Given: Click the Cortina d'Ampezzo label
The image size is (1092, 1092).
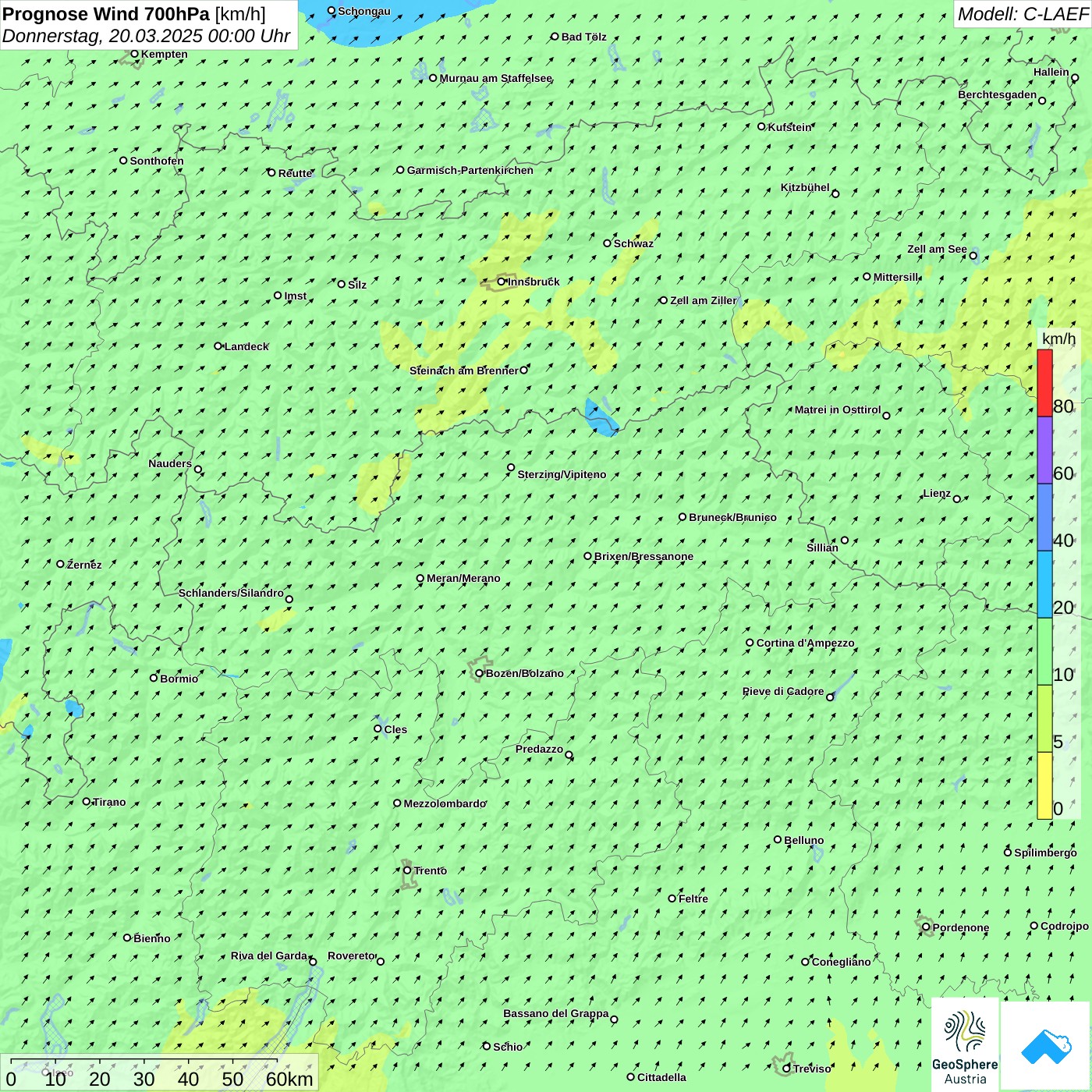Looking at the screenshot, I should [x=806, y=643].
